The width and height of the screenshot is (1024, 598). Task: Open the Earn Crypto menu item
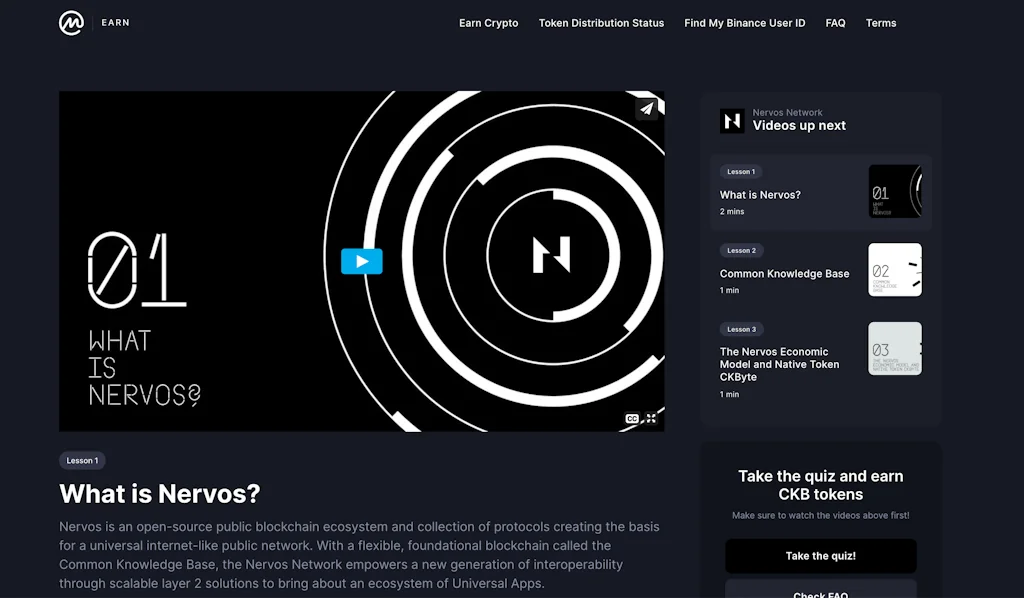tap(488, 23)
